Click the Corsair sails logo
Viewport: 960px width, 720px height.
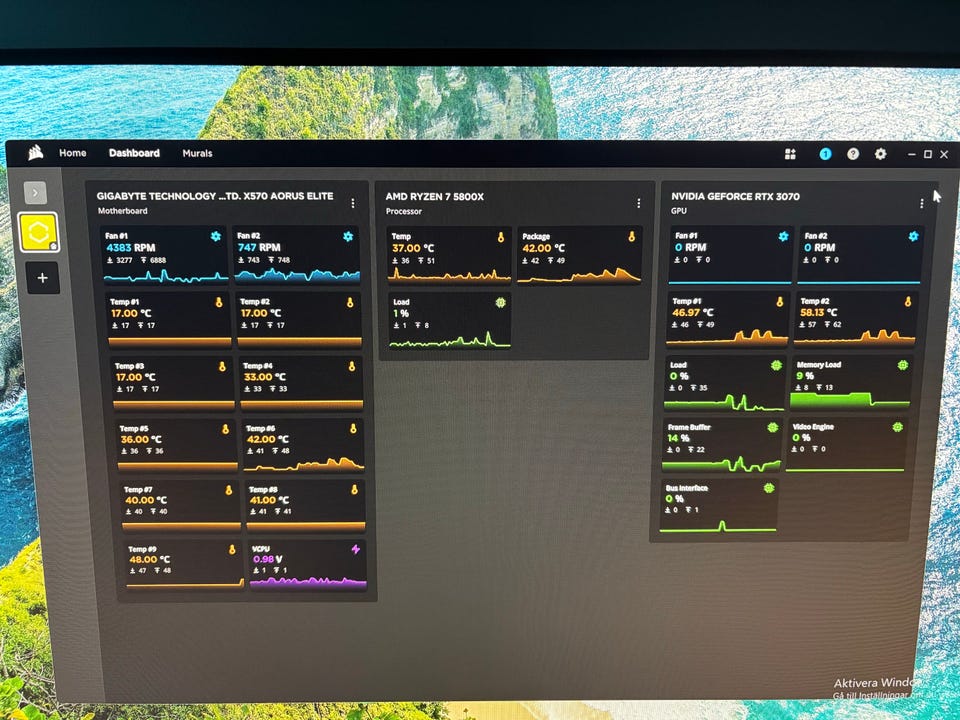click(x=36, y=153)
